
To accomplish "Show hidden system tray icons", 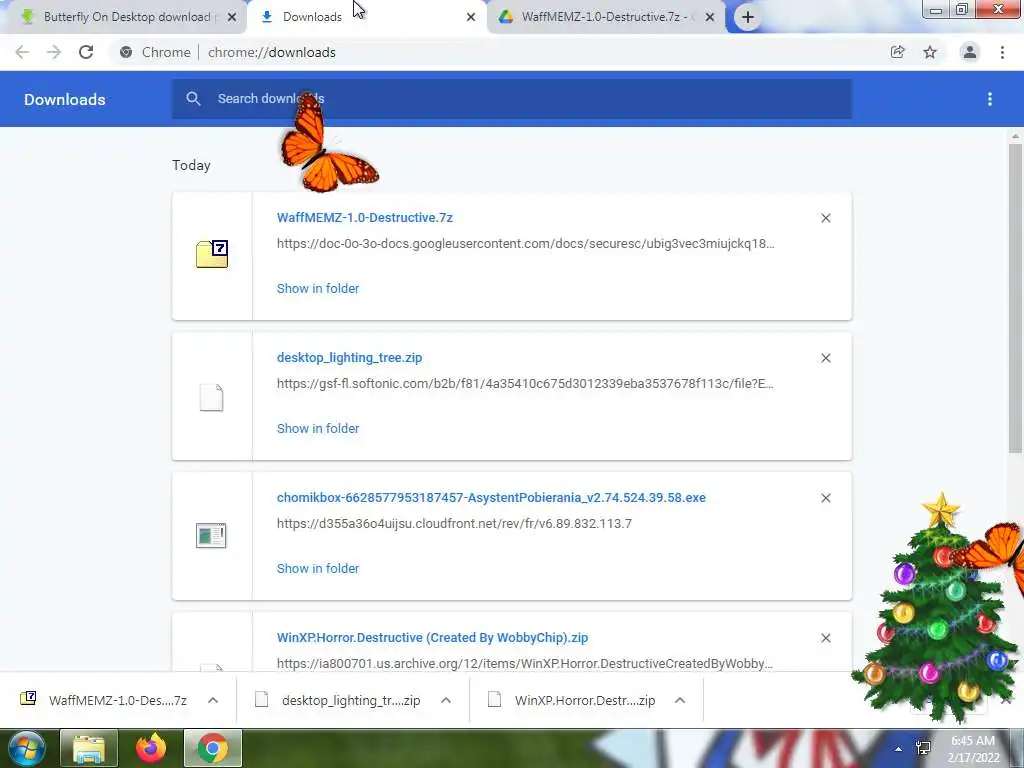I will [899, 749].
